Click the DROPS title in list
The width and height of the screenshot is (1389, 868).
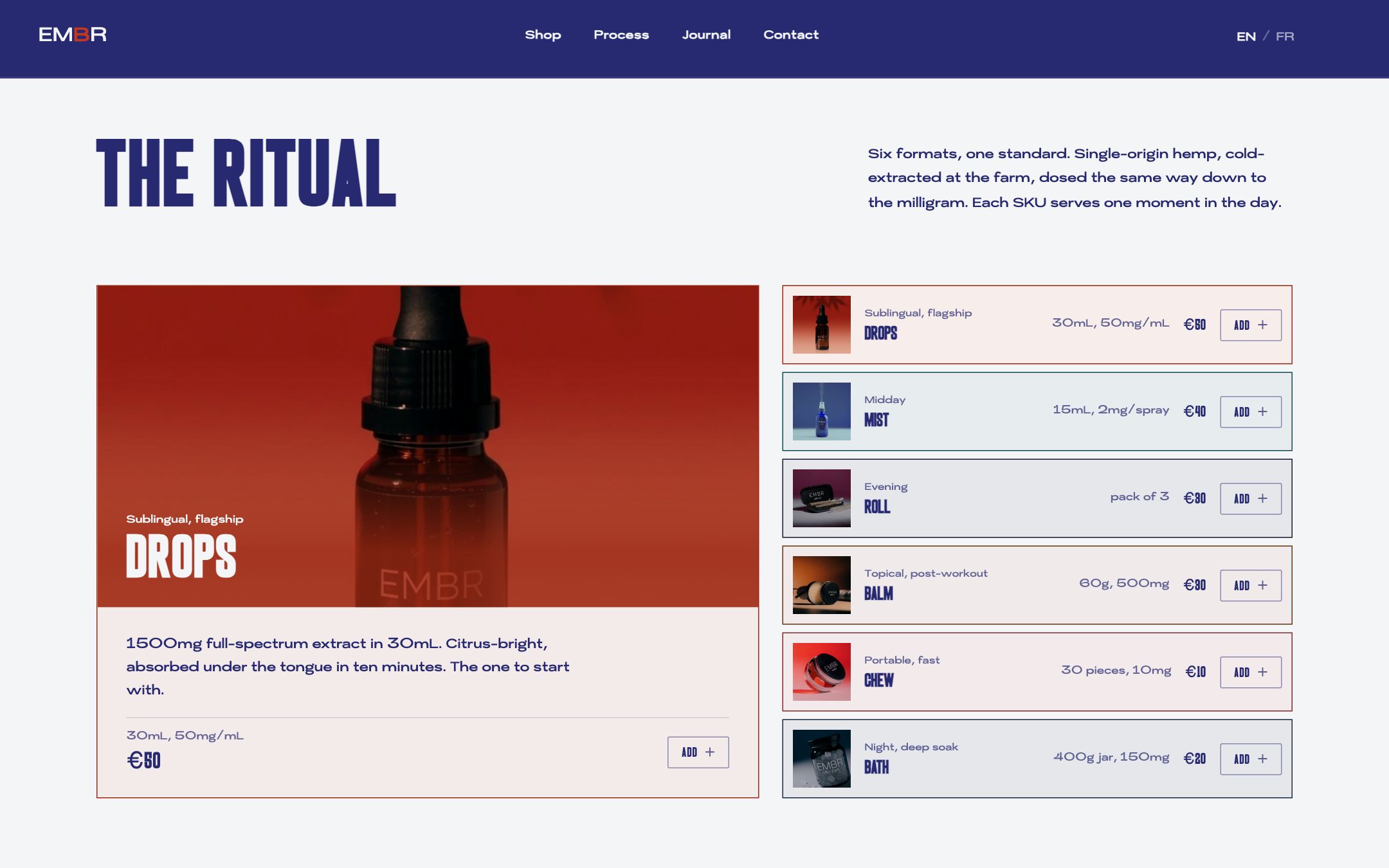[880, 334]
